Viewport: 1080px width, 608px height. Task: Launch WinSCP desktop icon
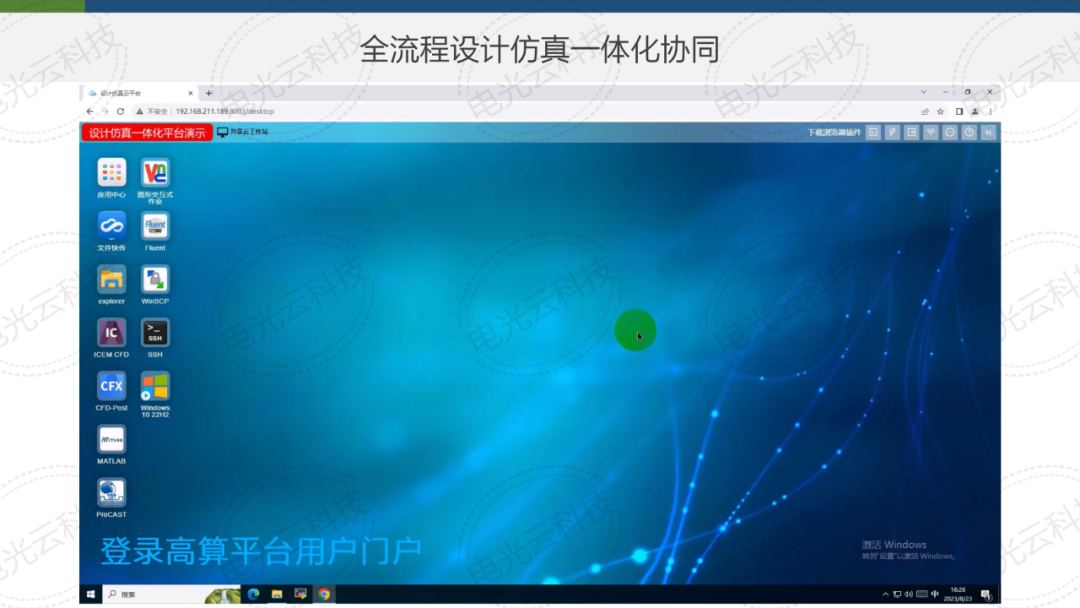click(x=155, y=280)
